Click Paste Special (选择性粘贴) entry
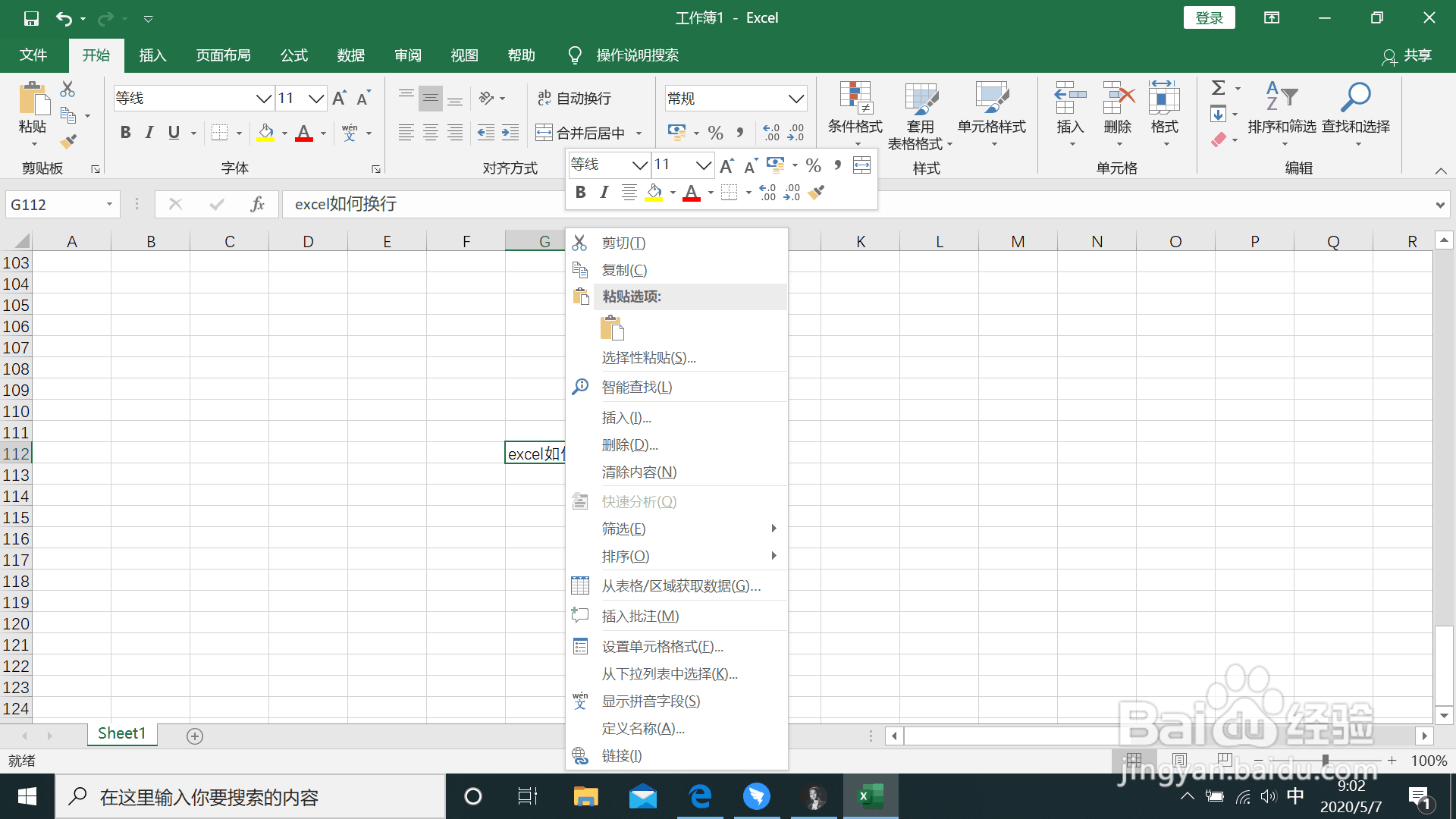 point(676,357)
